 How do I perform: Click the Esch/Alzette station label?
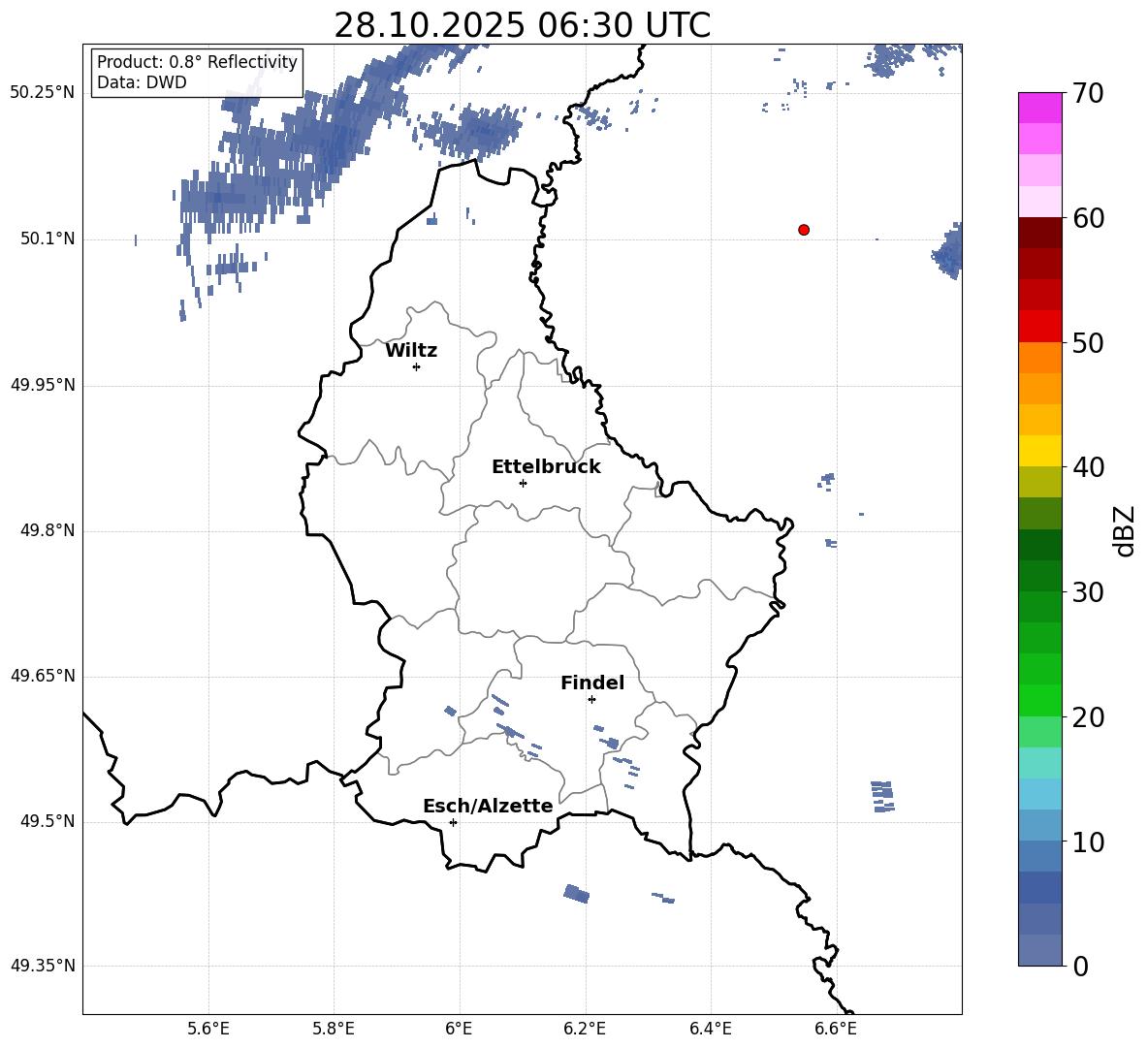488,806
